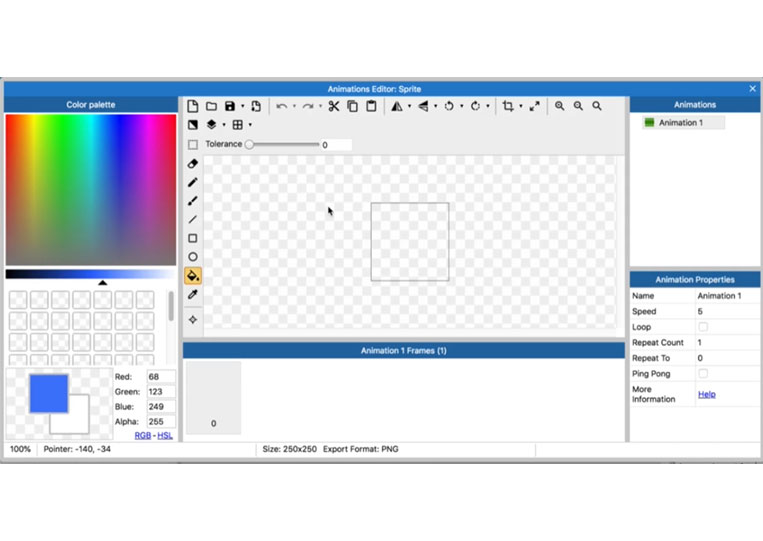763x541 pixels.
Task: Select frame 0 thumbnail in frames strip
Action: (x=213, y=397)
